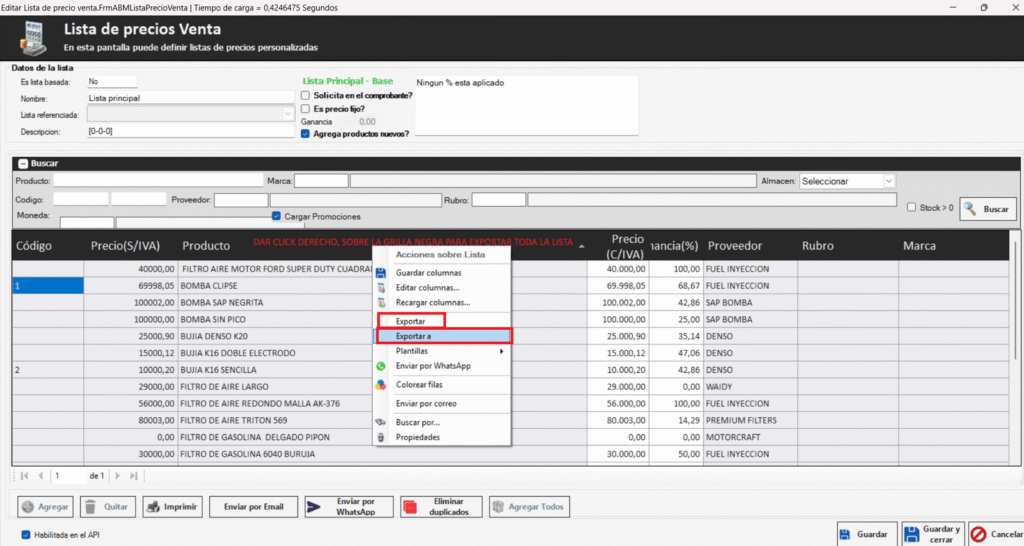
Task: Click the Guardar save button
Action: pos(864,534)
